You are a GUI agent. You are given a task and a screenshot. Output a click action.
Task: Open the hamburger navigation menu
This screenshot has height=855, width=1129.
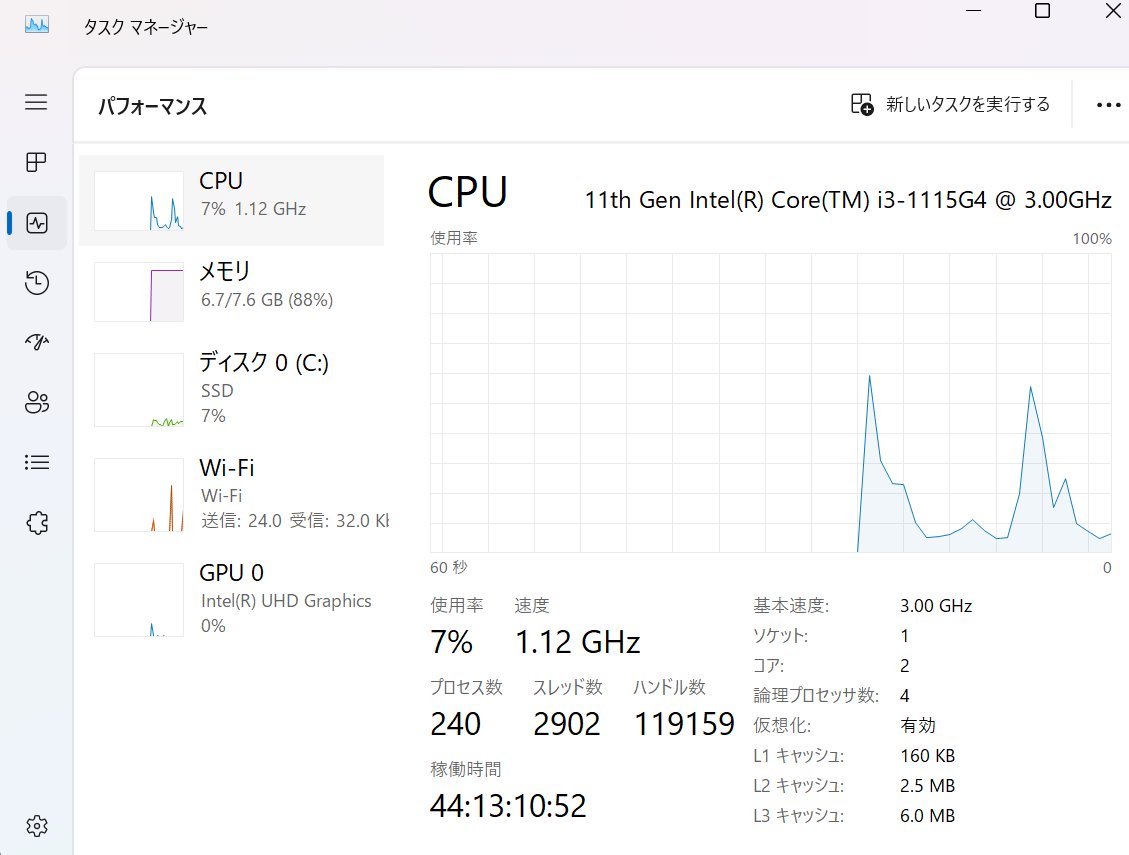pos(36,102)
